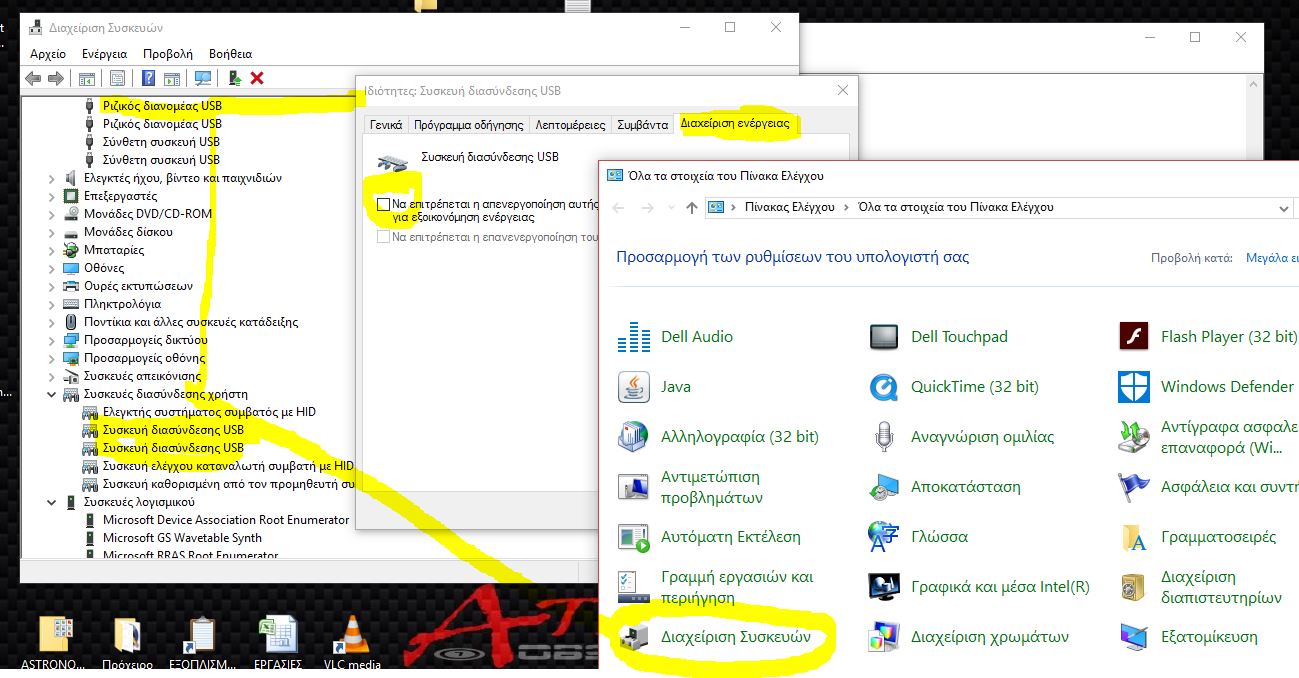Switch to the Συμβάντα tab
This screenshot has width=1299, height=678.
pyautogui.click(x=642, y=125)
